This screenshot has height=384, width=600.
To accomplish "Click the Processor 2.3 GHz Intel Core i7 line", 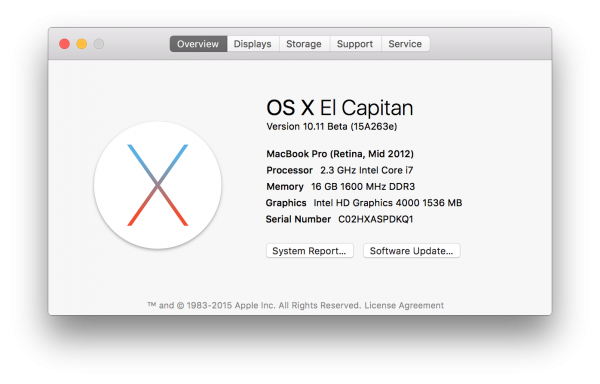I will point(340,170).
